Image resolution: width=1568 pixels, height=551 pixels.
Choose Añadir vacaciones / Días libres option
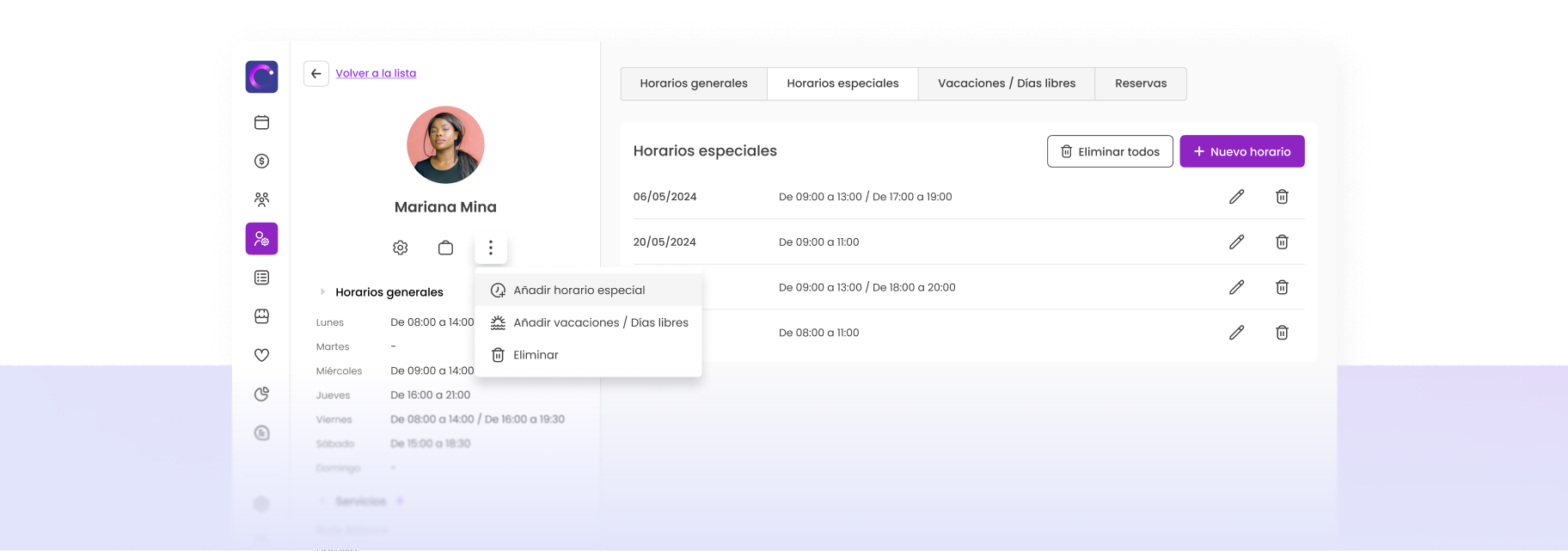point(600,322)
